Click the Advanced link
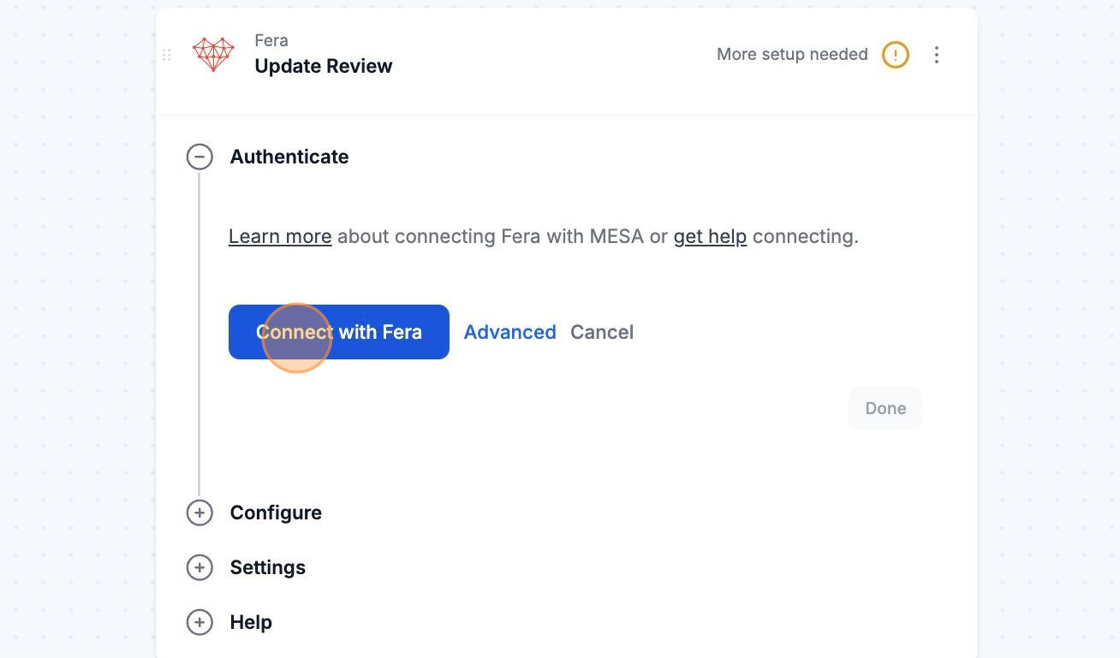 click(x=510, y=332)
